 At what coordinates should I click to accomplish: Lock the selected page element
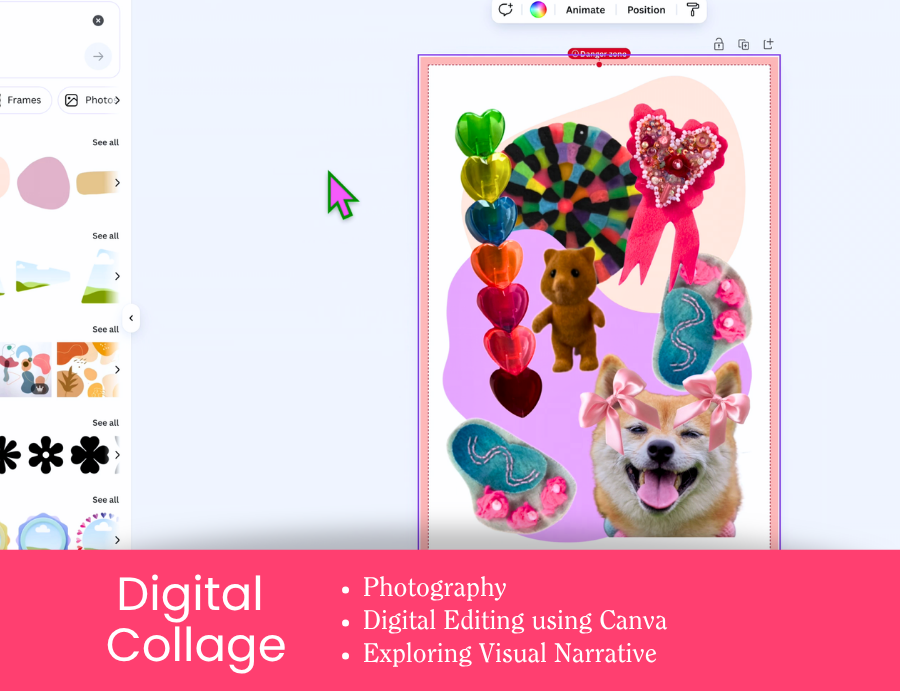click(x=718, y=44)
